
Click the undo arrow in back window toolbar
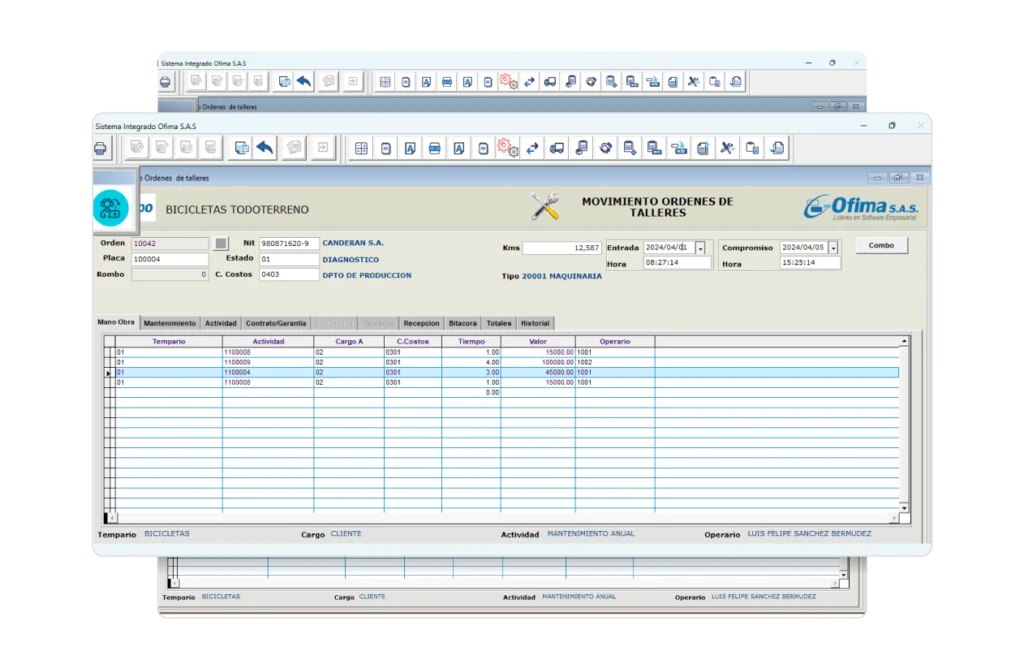coord(304,82)
